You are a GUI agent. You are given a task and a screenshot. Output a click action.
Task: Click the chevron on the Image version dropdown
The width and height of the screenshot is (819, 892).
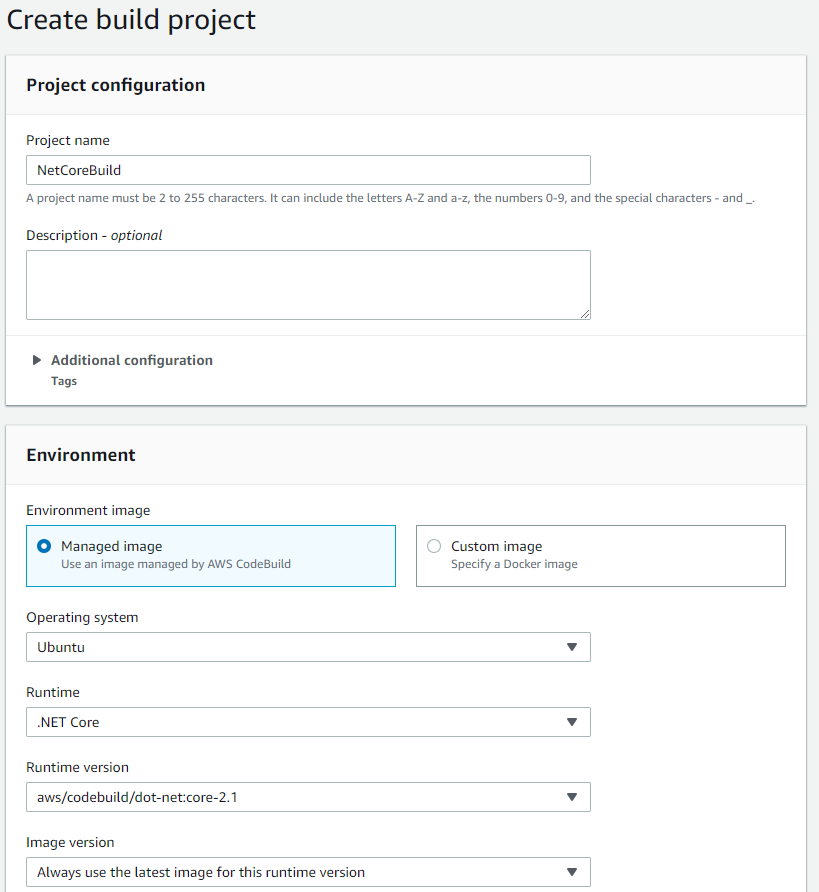[573, 872]
